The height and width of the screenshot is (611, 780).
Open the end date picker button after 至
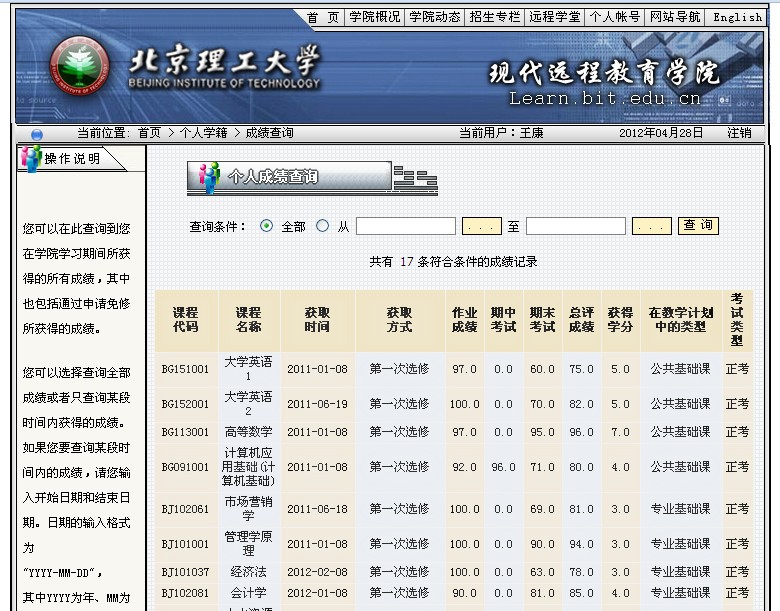(652, 226)
